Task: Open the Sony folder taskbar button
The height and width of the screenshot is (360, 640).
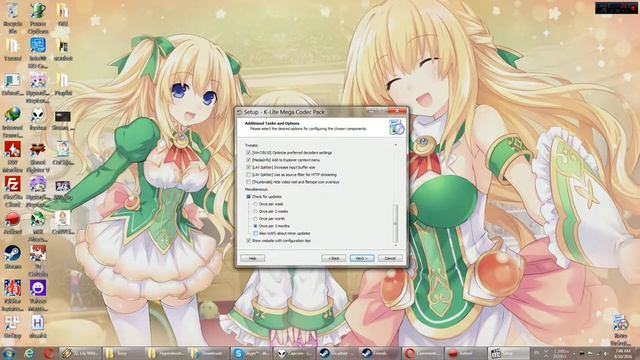Action: [122, 353]
